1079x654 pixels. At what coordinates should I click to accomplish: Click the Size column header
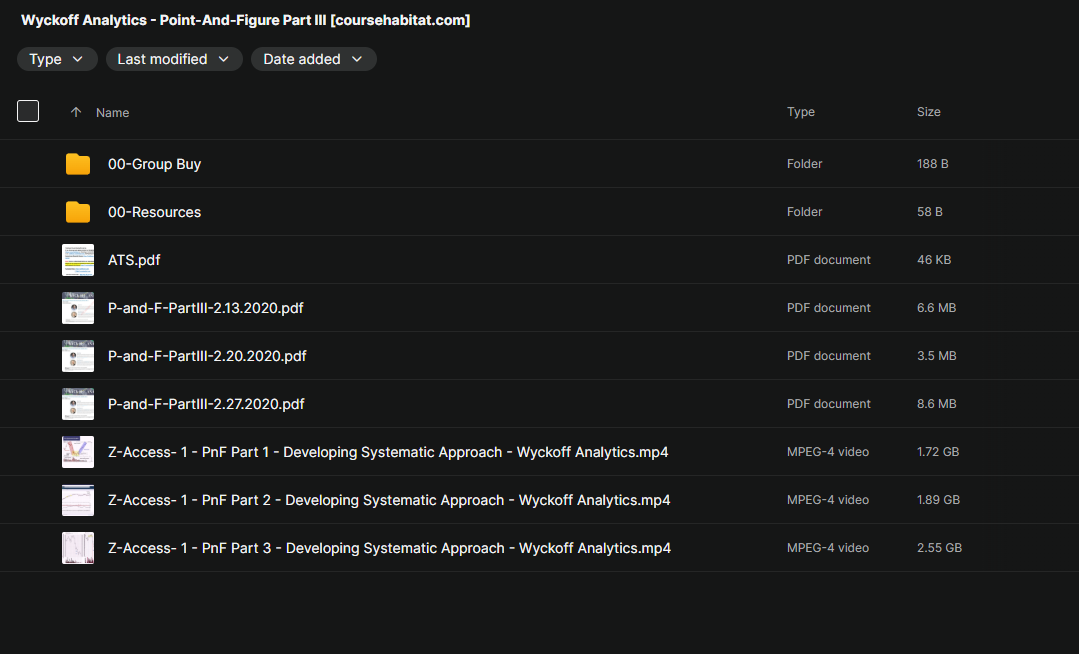928,112
